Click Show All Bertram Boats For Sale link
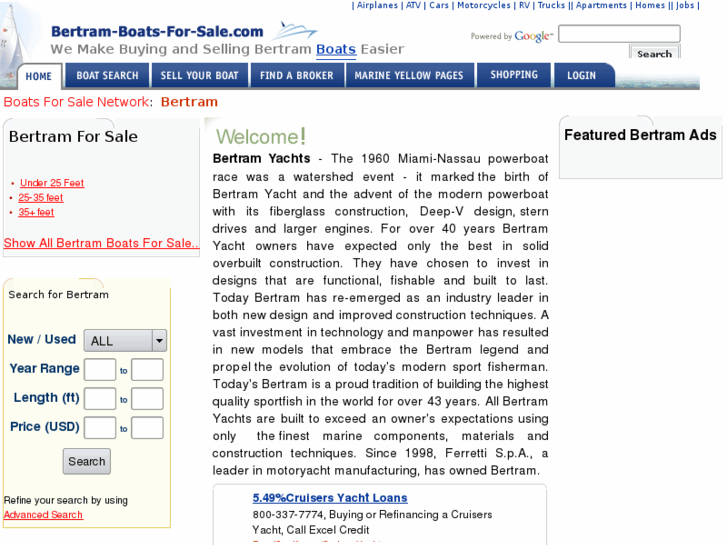The height and width of the screenshot is (545, 727). (102, 243)
